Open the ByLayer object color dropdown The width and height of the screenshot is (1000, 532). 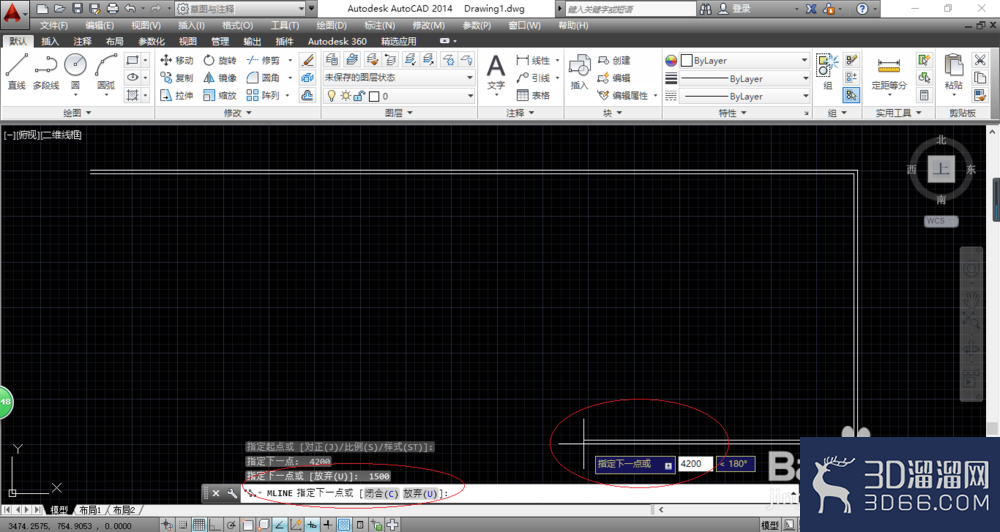click(x=744, y=61)
